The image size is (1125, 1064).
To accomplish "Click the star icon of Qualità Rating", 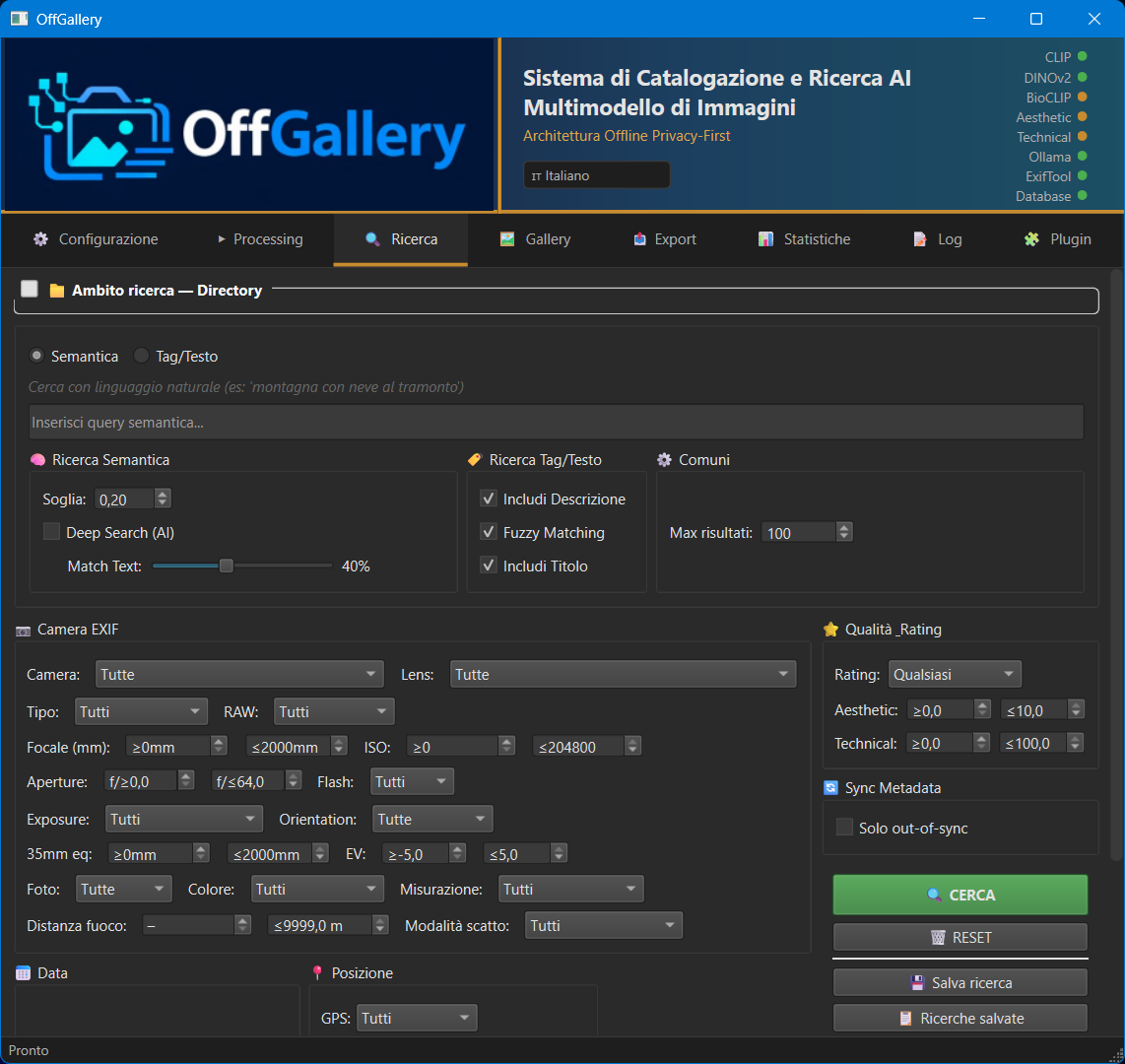I will (x=830, y=630).
